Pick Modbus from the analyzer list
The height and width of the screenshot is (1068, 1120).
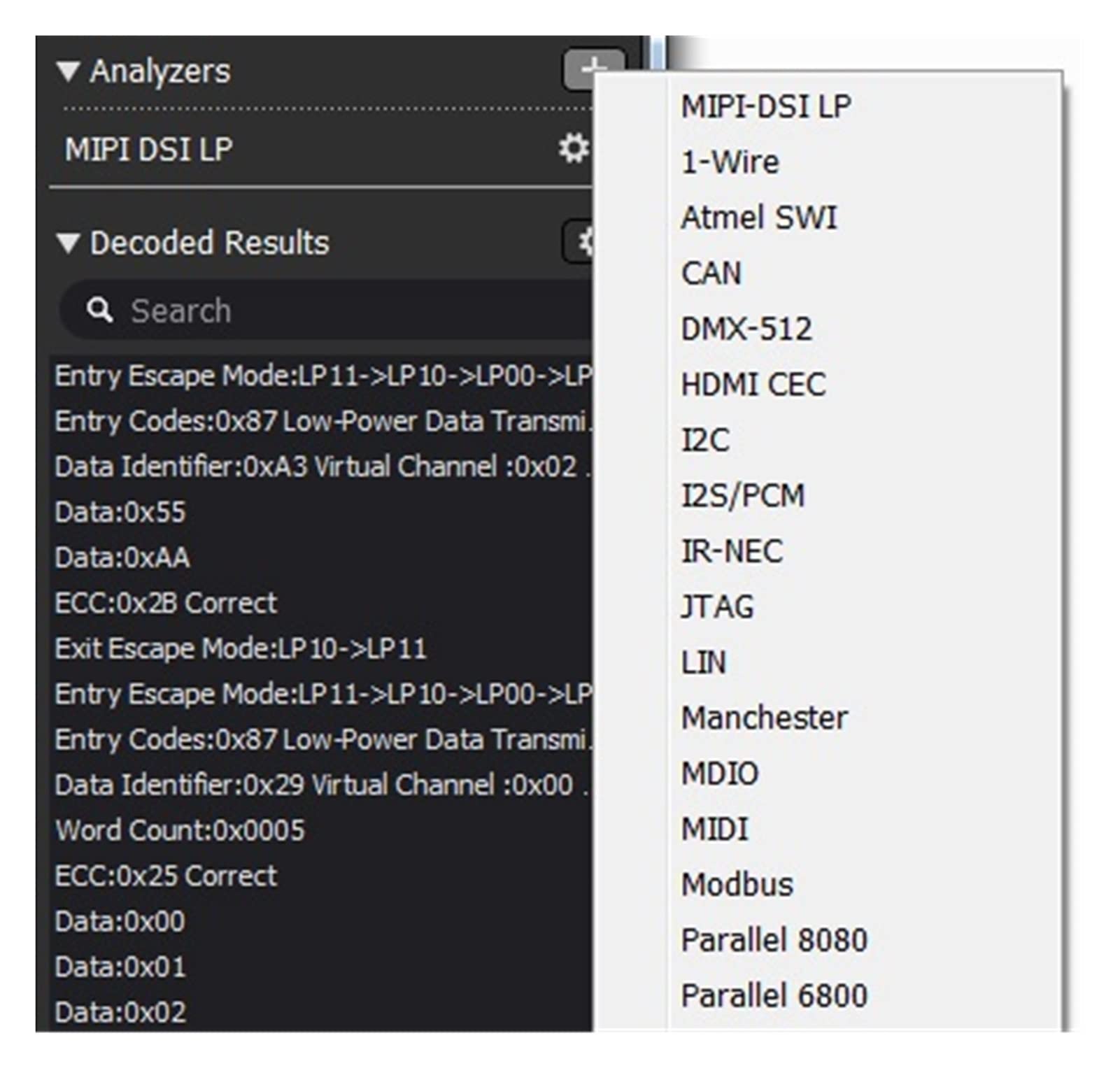click(x=737, y=885)
